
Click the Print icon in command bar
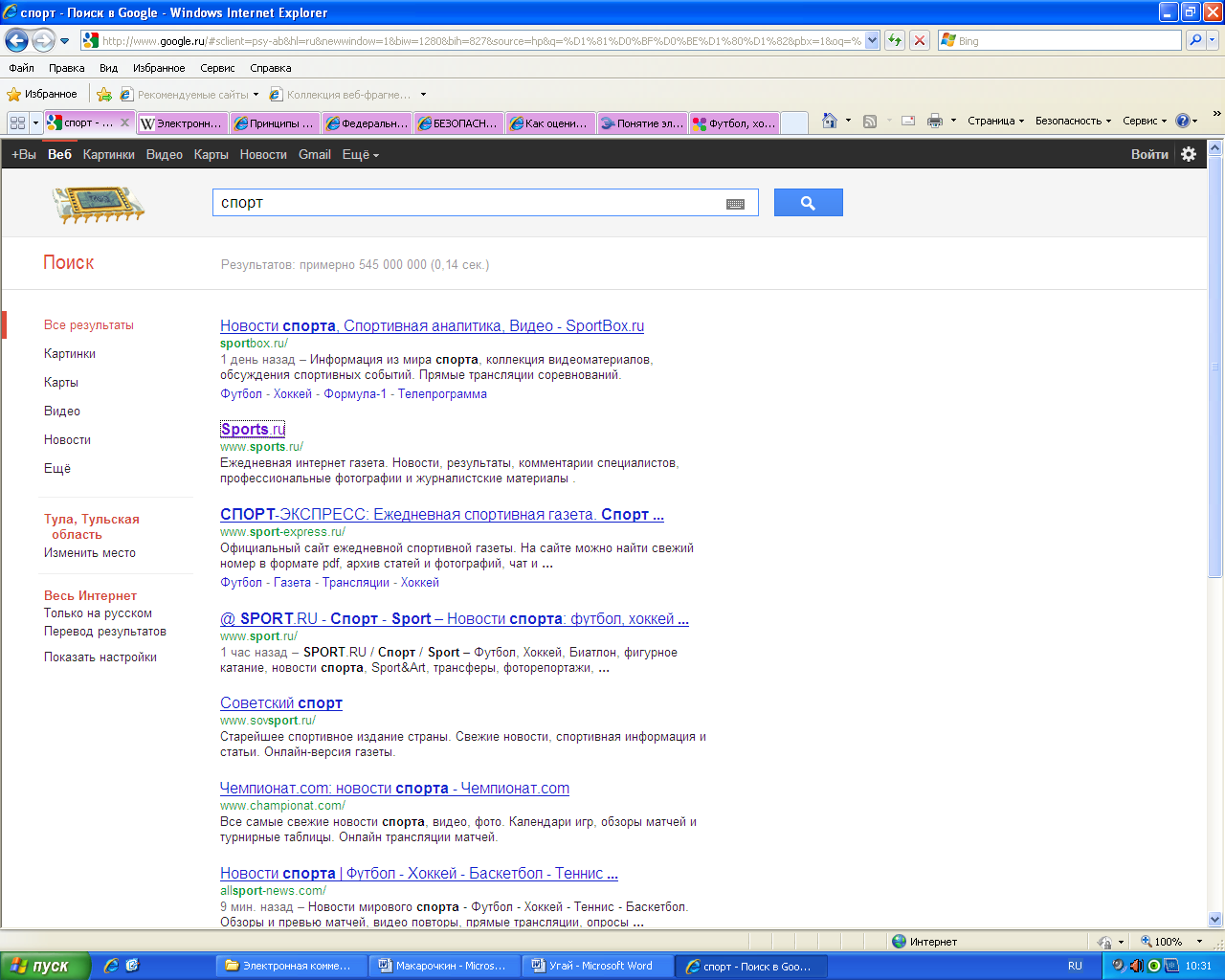pos(936,121)
